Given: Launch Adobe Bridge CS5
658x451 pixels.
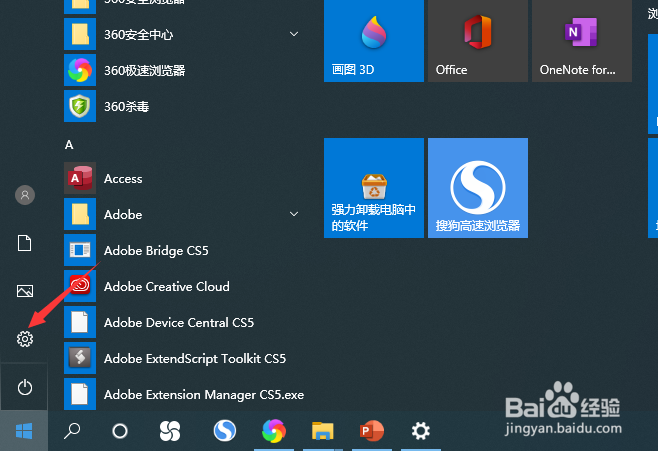Looking at the screenshot, I should tap(185, 250).
